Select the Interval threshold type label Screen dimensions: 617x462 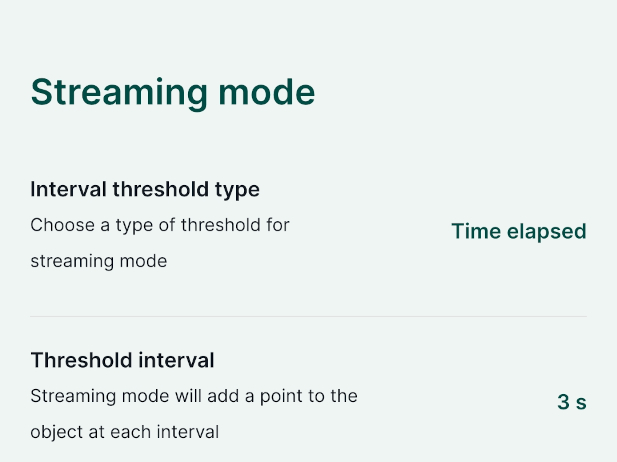click(145, 189)
